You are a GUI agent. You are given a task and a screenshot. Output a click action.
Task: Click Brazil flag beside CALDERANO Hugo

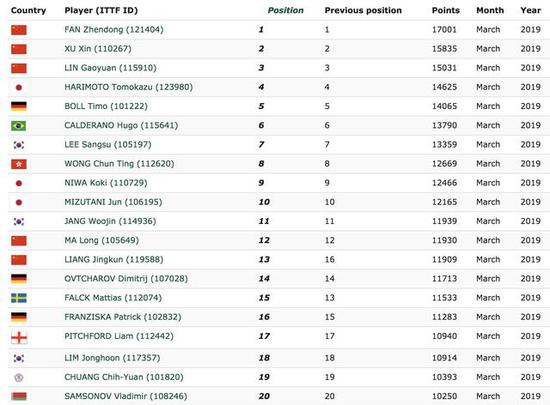point(19,126)
